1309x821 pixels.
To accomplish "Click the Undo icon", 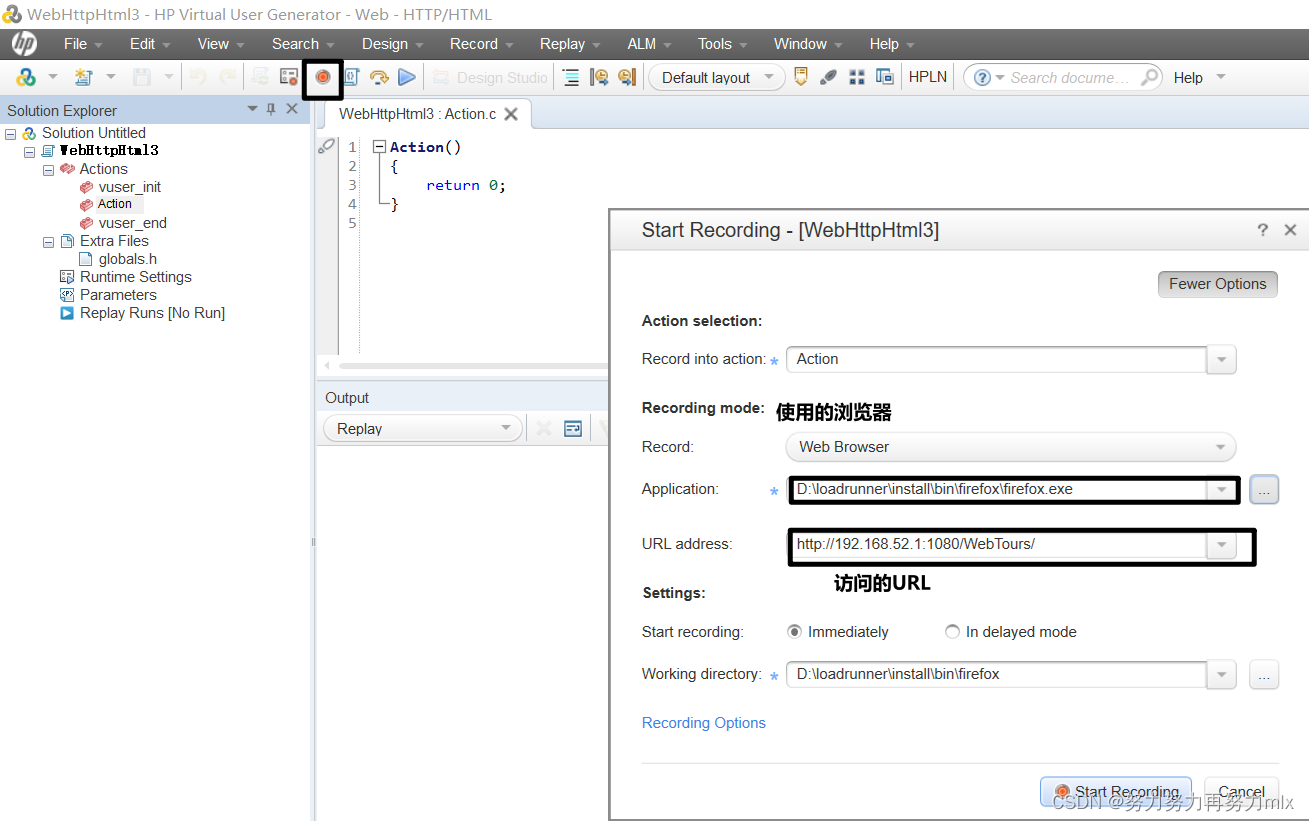I will click(x=199, y=77).
